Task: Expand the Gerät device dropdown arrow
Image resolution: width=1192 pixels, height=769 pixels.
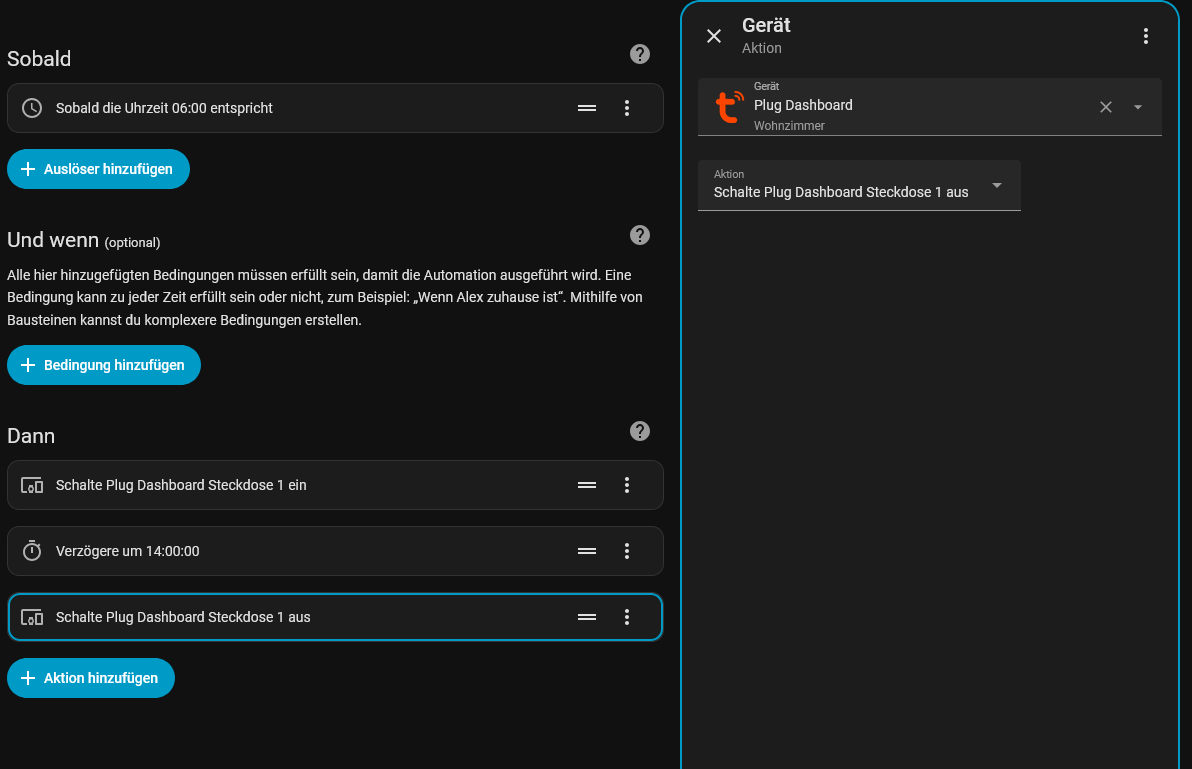Action: pos(1138,107)
